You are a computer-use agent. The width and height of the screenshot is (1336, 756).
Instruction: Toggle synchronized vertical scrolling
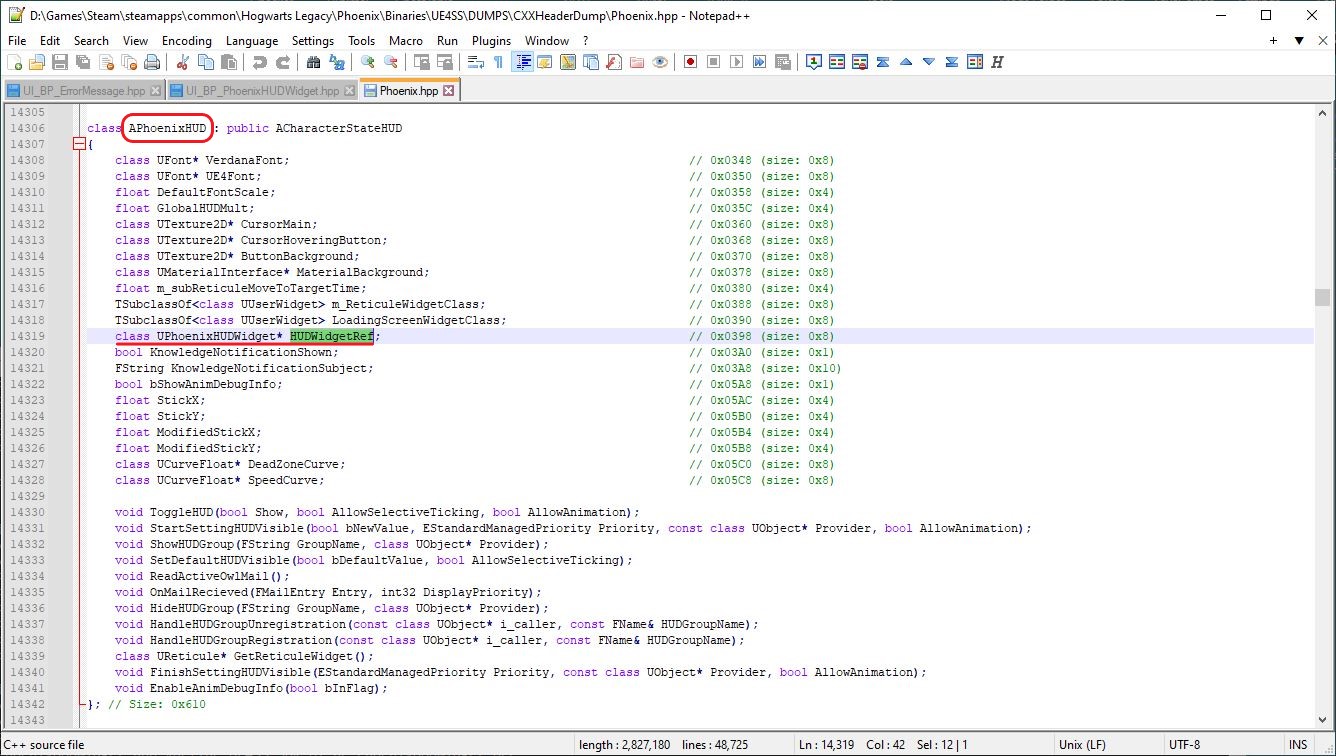pos(421,62)
